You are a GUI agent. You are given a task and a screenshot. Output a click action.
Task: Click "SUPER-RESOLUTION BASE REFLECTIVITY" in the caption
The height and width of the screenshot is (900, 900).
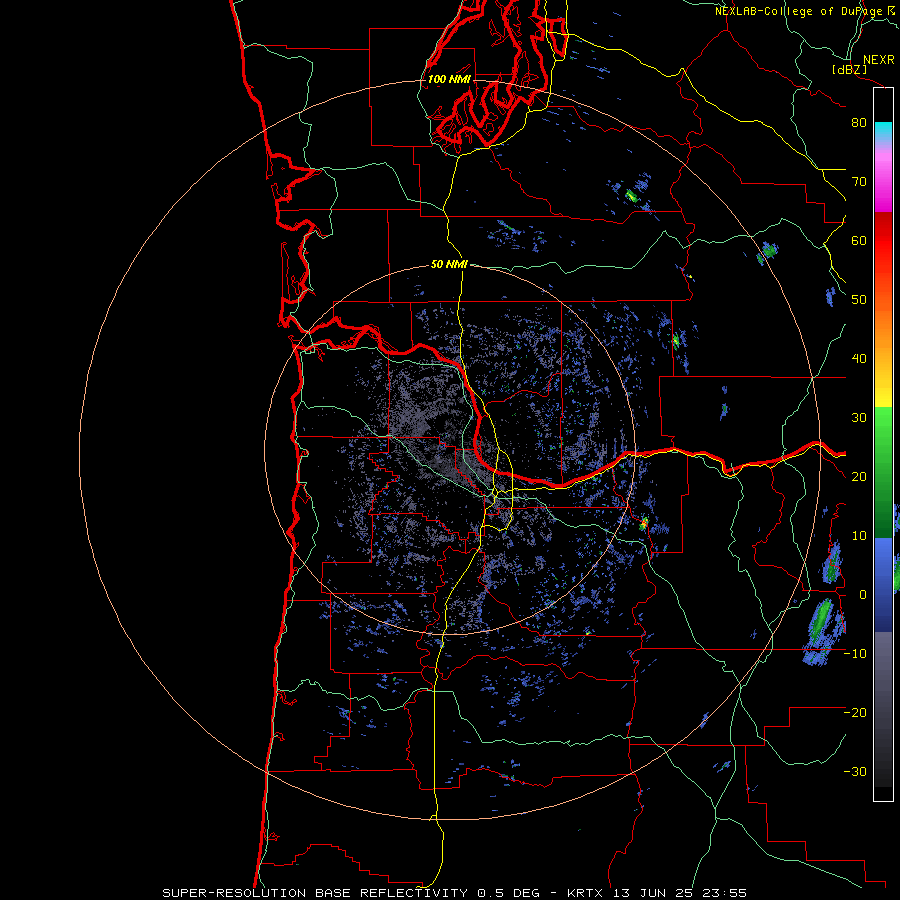tap(315, 893)
